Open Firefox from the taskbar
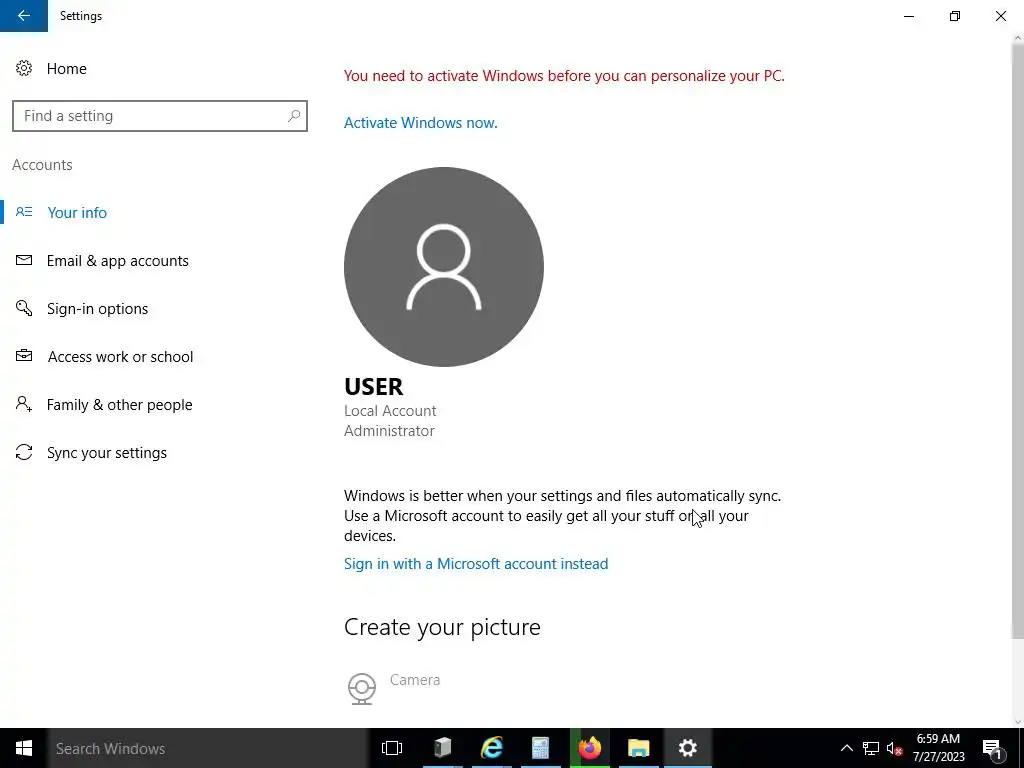 [590, 748]
